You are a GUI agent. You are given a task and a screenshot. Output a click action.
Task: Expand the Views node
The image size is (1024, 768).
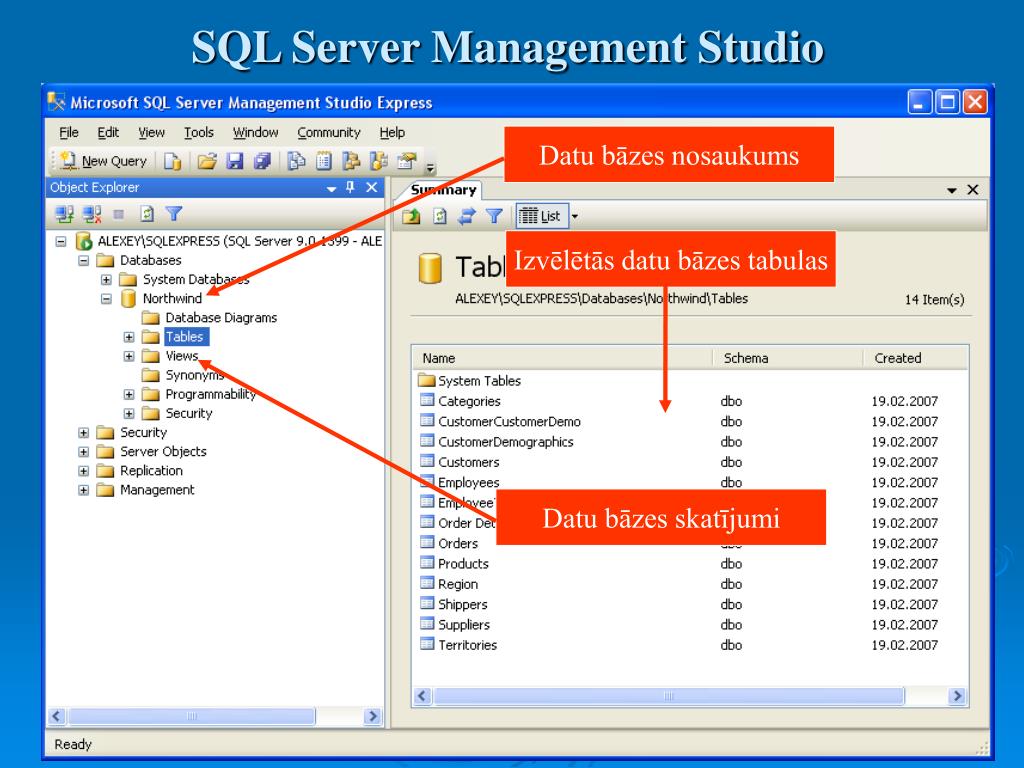[129, 356]
